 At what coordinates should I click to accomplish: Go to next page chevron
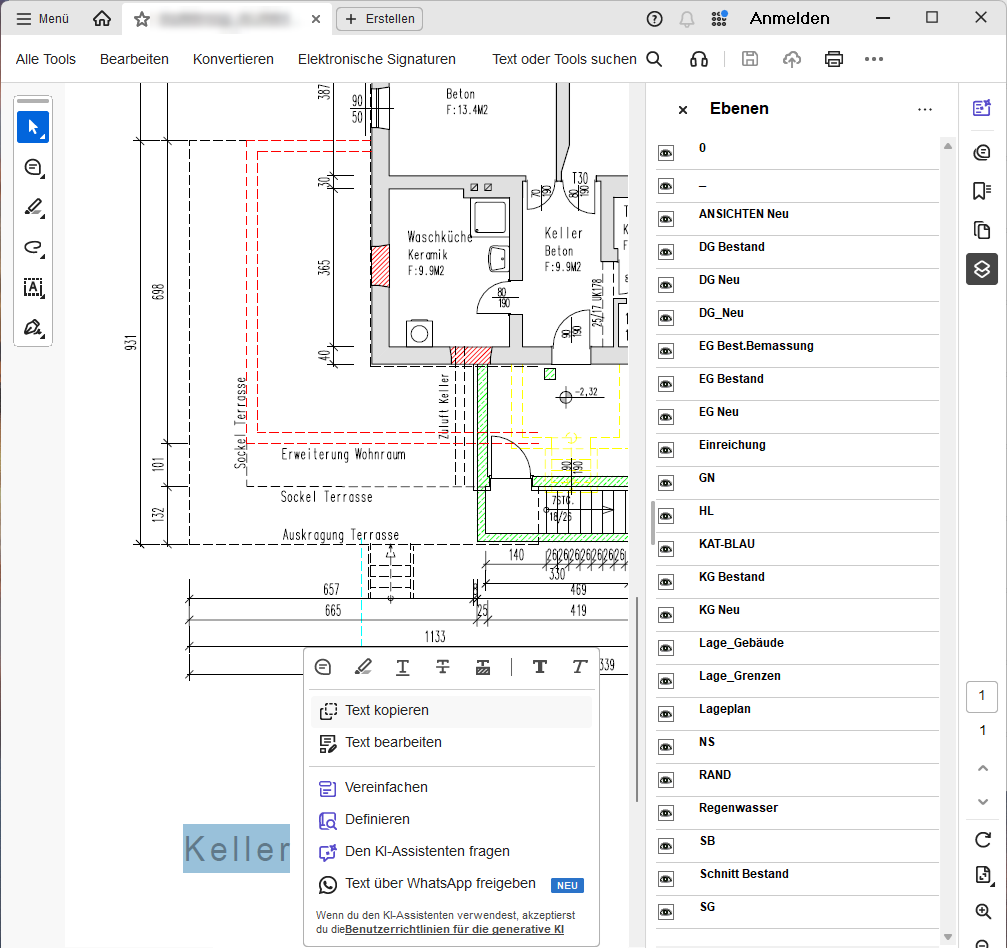coord(983,802)
